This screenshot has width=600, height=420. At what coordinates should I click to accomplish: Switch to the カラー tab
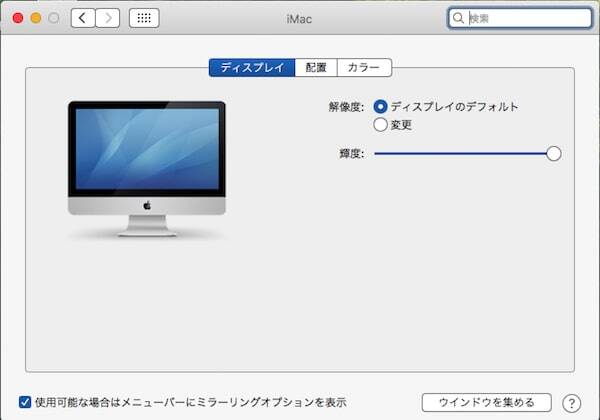pos(364,68)
